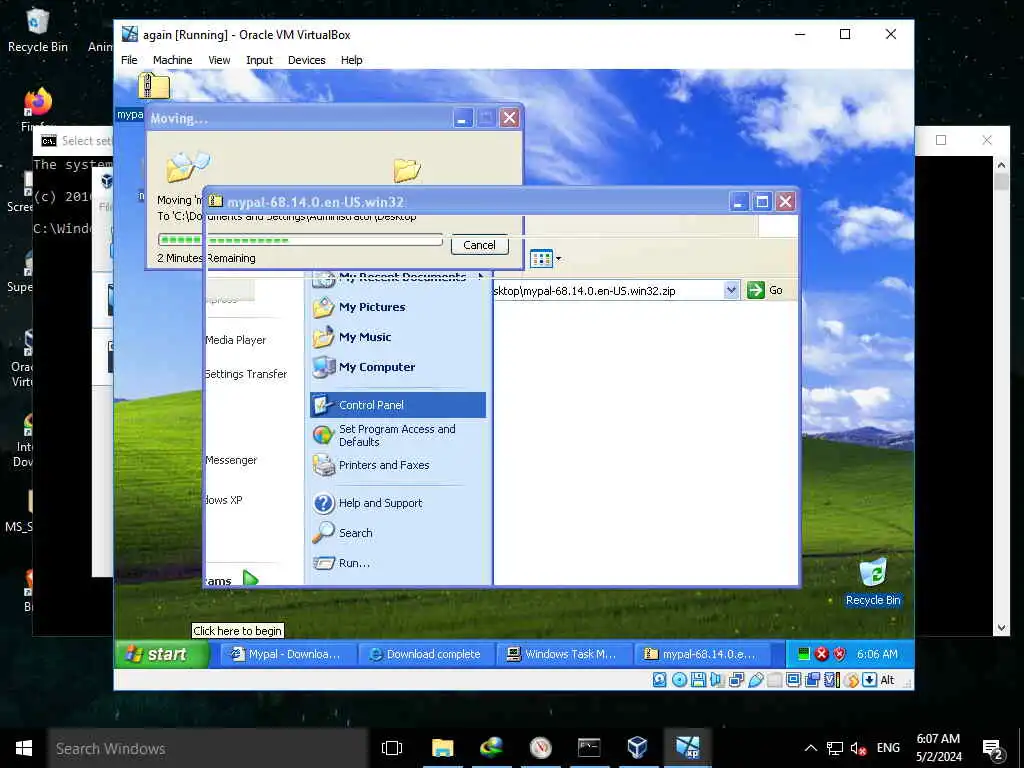
Task: Click VirtualBox mouse integration status icon
Action: (x=851, y=680)
